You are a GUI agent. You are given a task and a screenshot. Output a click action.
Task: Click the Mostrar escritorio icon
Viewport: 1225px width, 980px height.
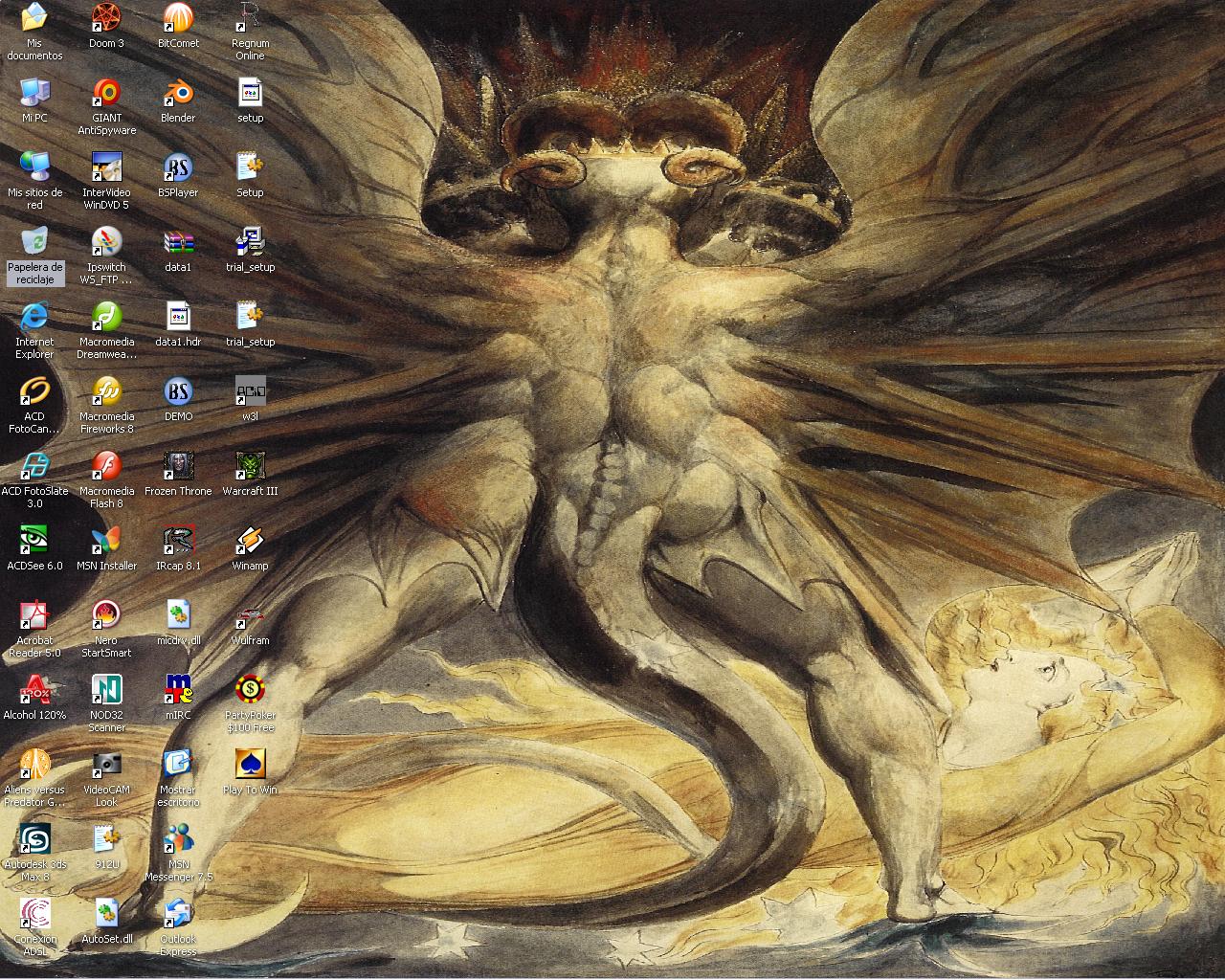click(x=178, y=764)
